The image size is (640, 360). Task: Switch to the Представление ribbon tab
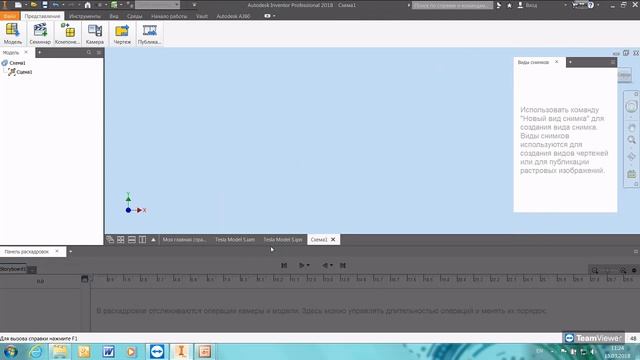tap(42, 16)
